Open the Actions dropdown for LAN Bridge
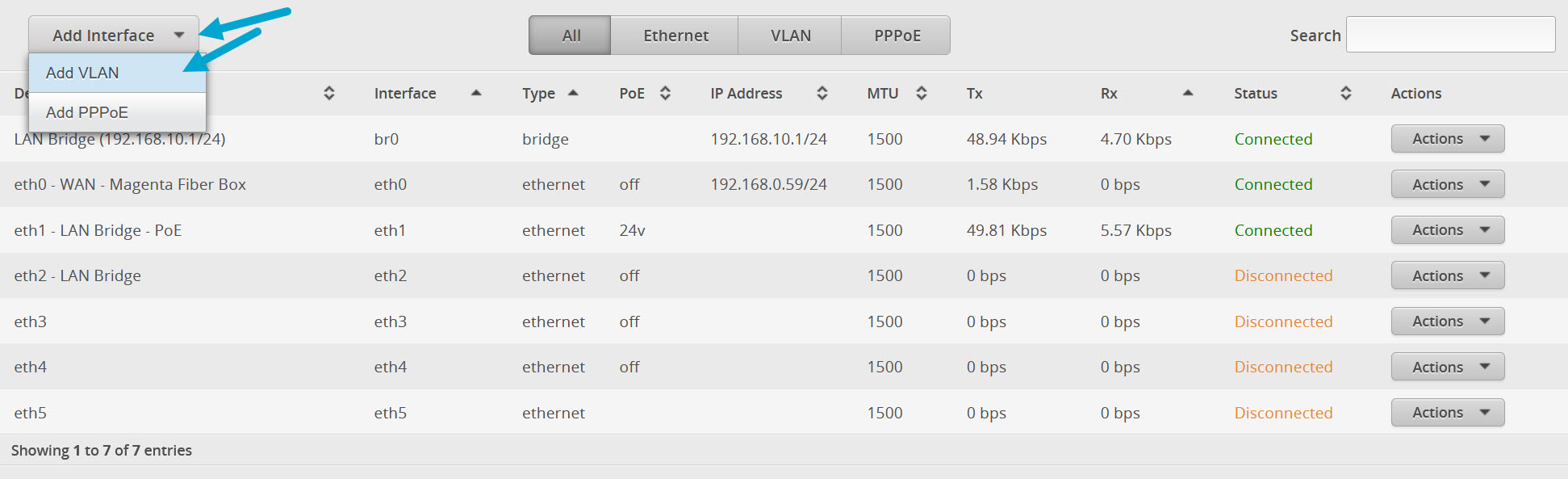This screenshot has width=1568, height=479. click(x=1447, y=138)
